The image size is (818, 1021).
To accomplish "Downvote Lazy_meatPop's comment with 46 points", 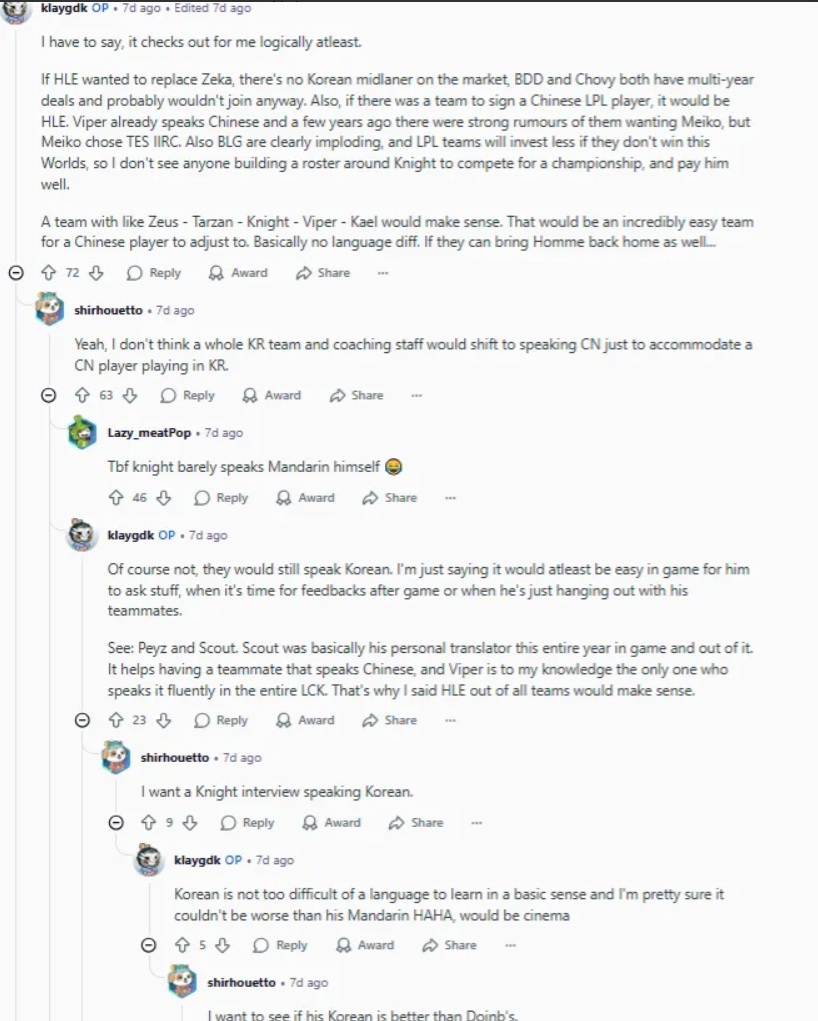I will coord(164,498).
